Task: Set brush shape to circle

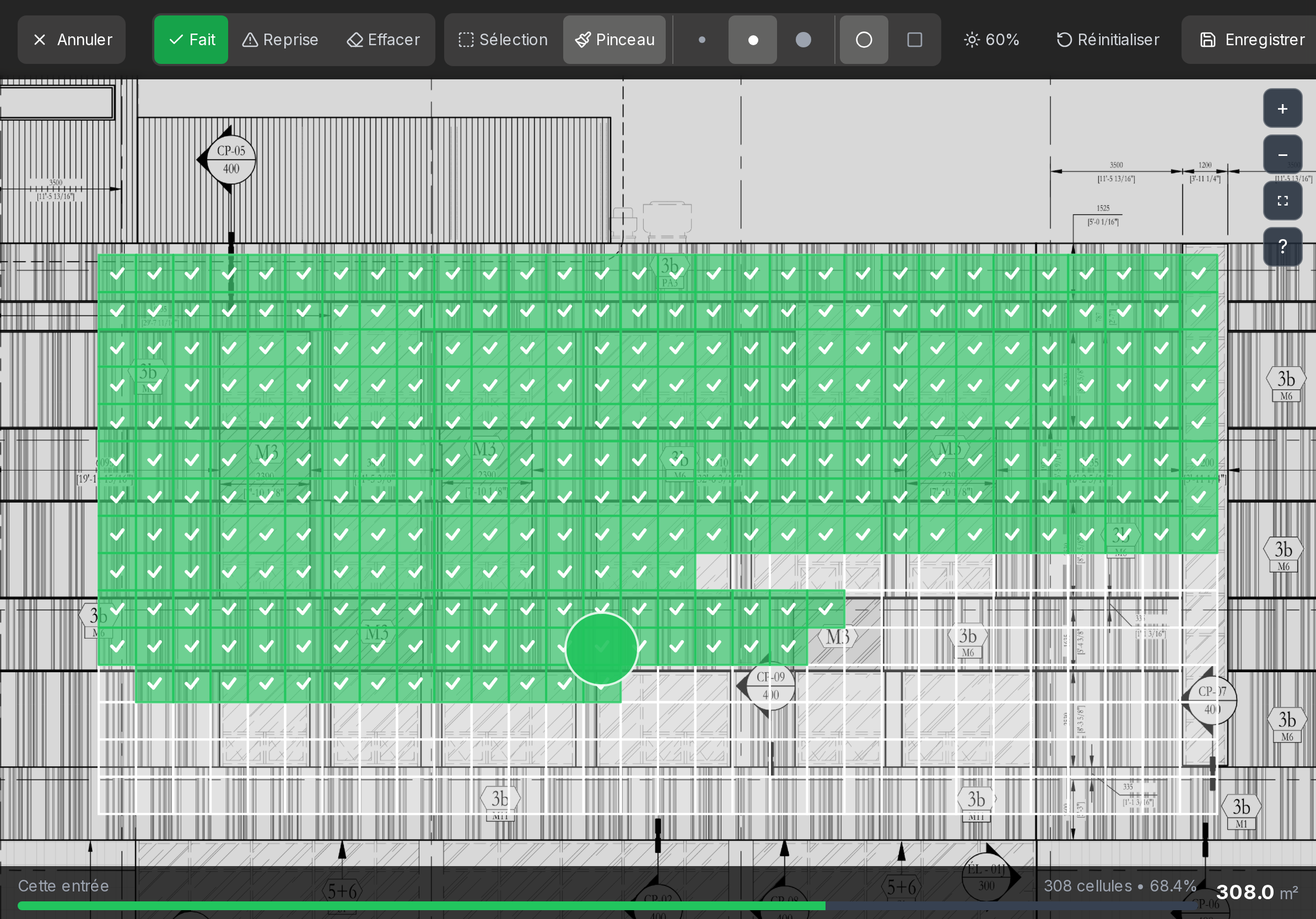Action: point(864,40)
